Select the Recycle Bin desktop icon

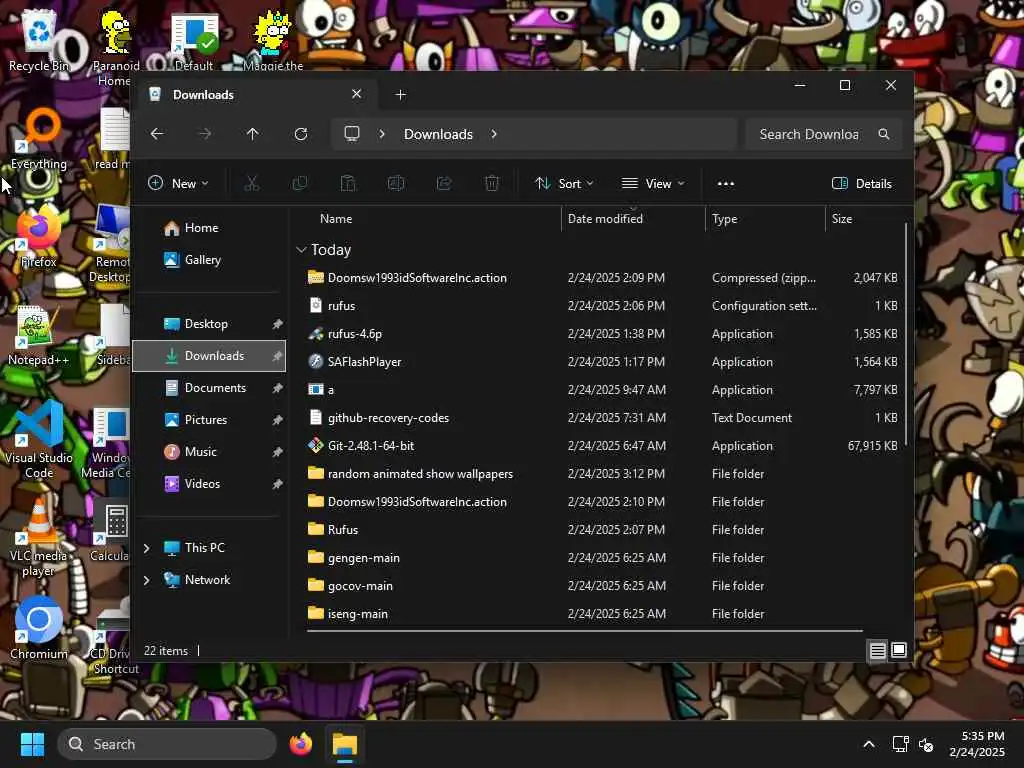click(39, 40)
